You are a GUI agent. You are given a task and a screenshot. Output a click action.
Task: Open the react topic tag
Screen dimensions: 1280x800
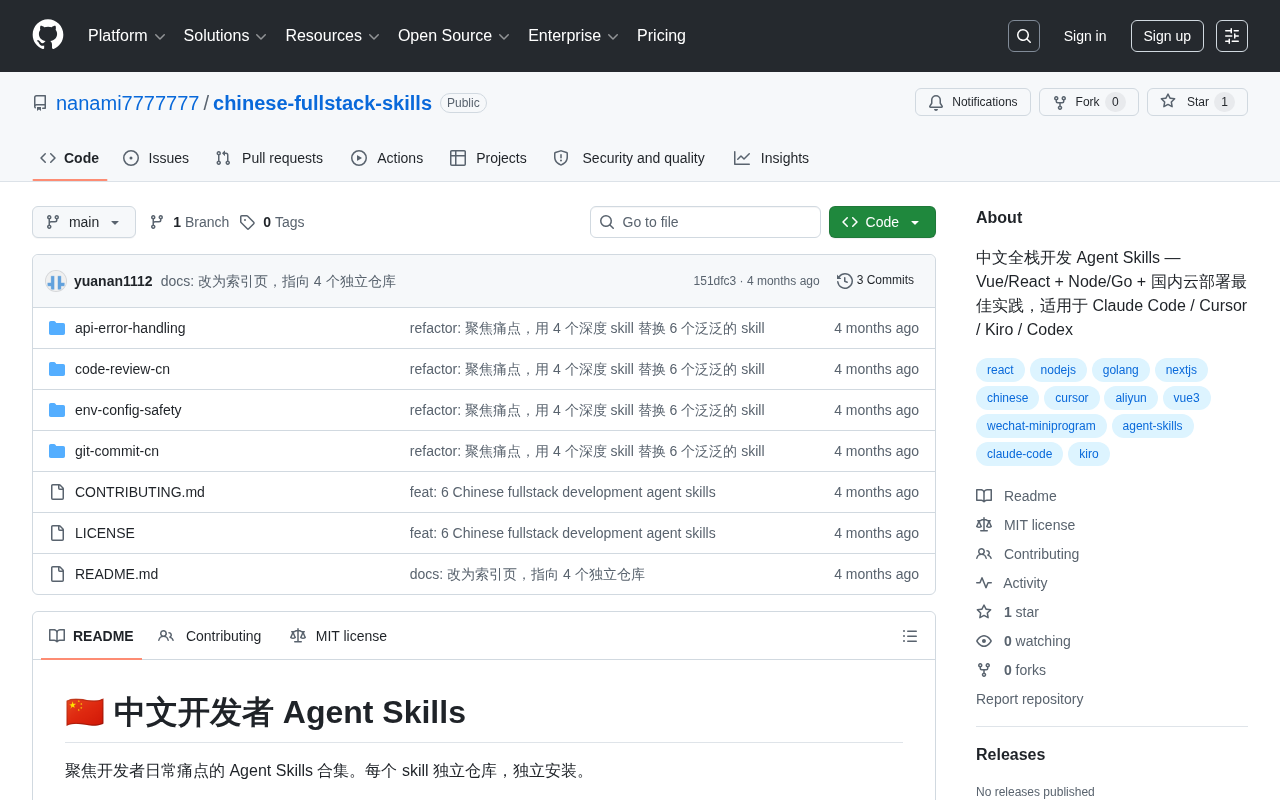1000,370
